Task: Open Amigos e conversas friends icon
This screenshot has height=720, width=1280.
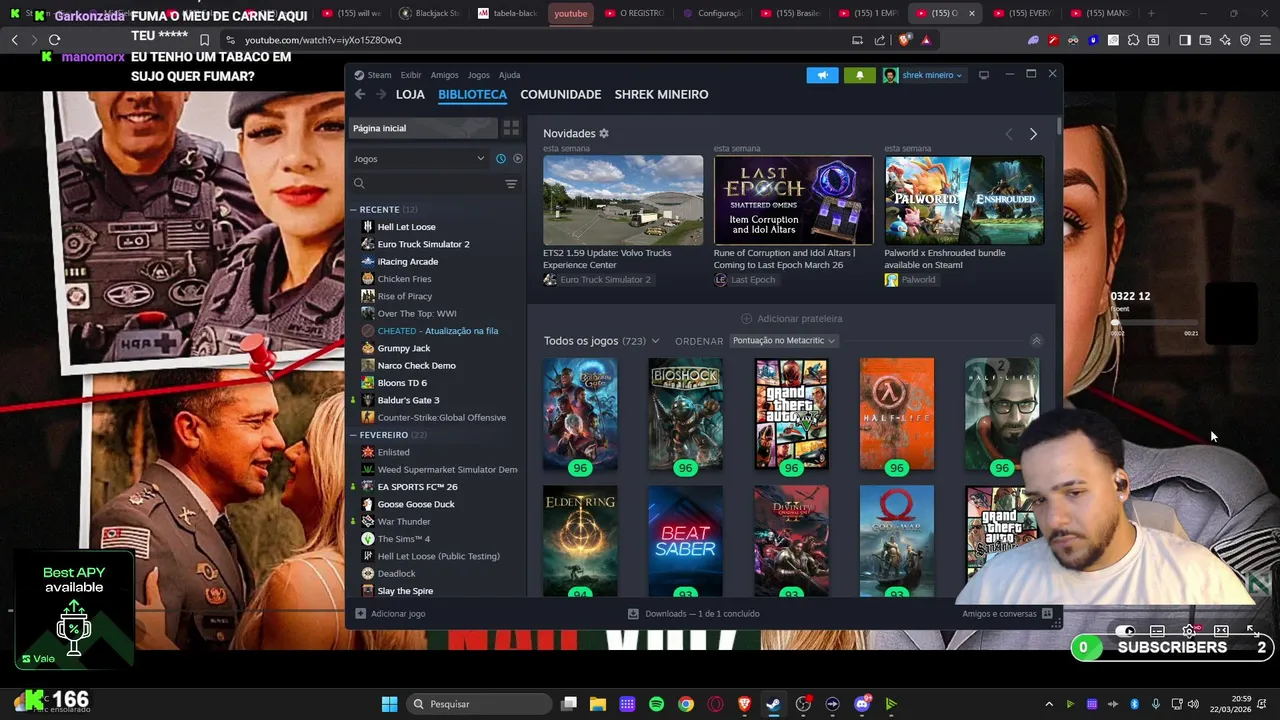Action: (1047, 614)
